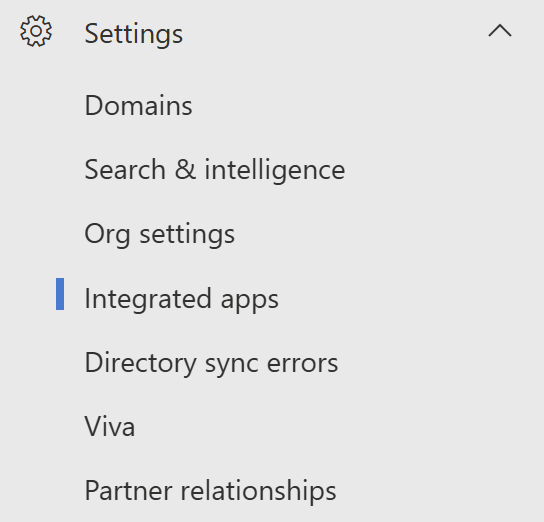Viewport: 544px width, 522px height.
Task: Open Org settings
Action: point(160,234)
